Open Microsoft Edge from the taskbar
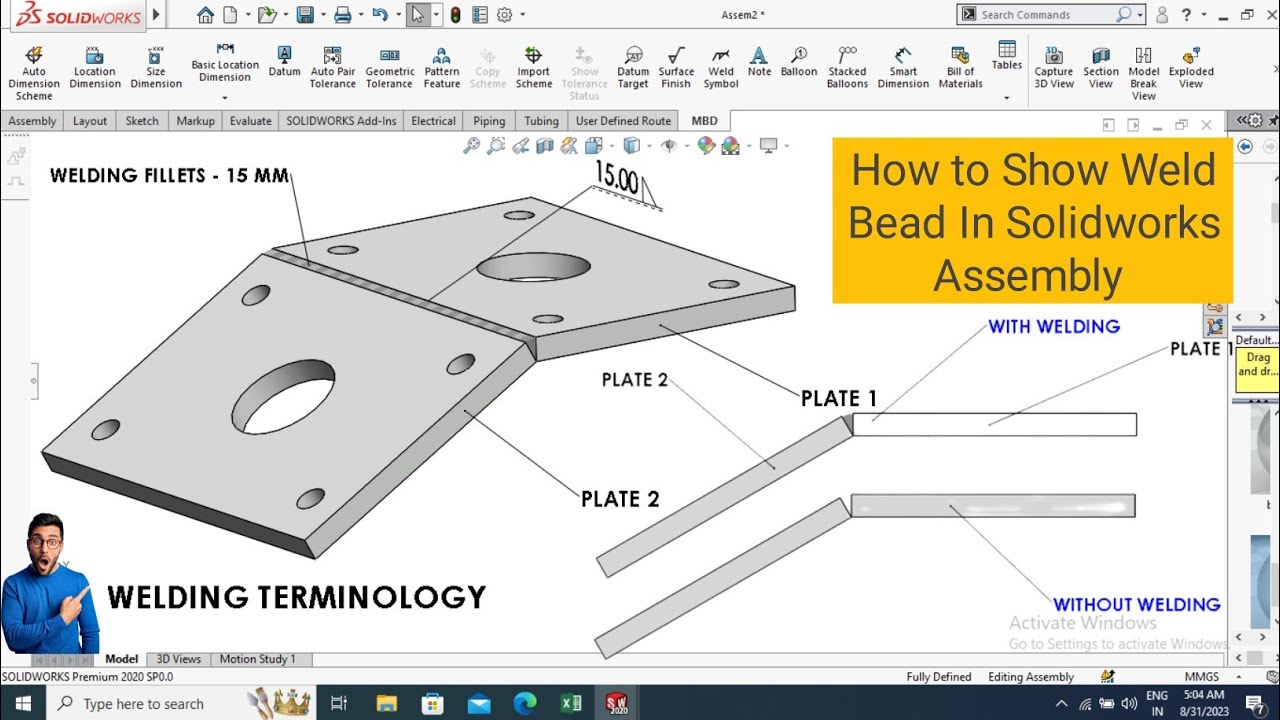The width and height of the screenshot is (1280, 720). coord(525,704)
